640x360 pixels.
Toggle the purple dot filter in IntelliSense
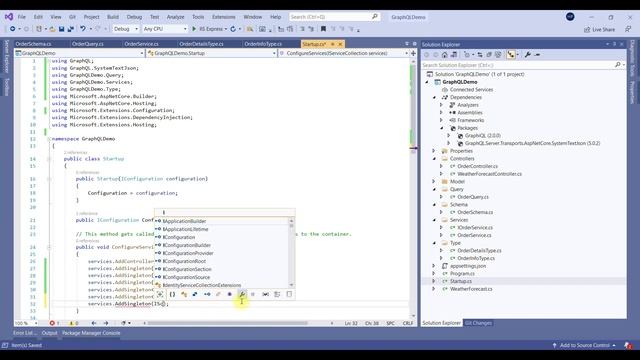pos(230,294)
